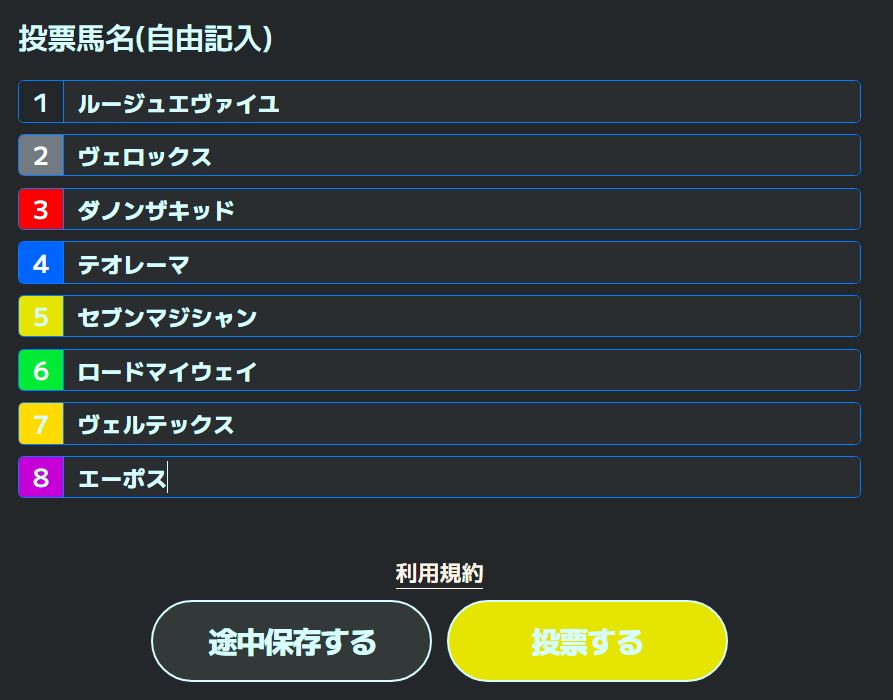
Task: Edit the ヴェロックス name field
Action: pos(460,156)
